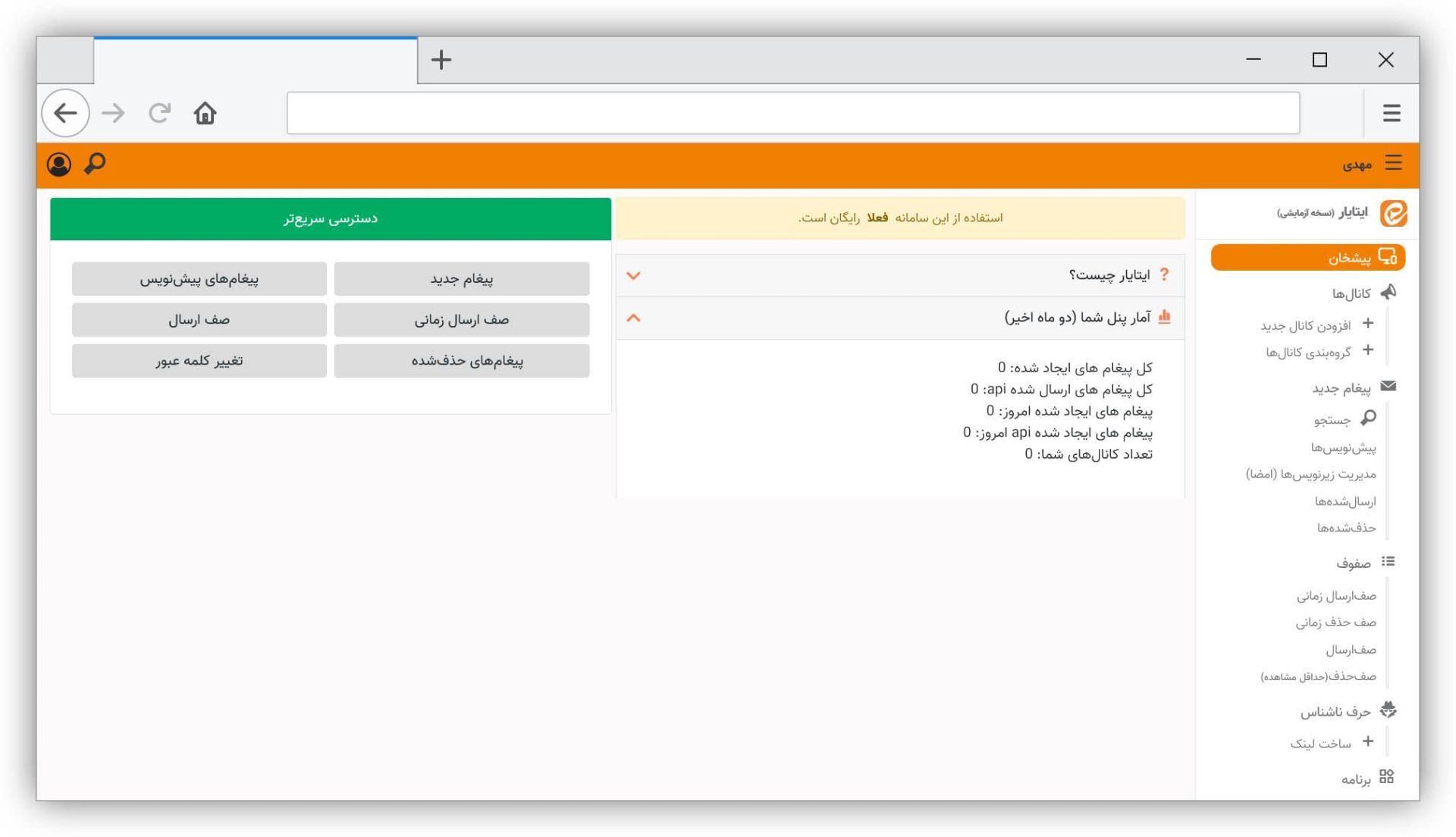This screenshot has width=1456, height=837.
Task: Open the browser hamburger menu
Action: point(1392,113)
